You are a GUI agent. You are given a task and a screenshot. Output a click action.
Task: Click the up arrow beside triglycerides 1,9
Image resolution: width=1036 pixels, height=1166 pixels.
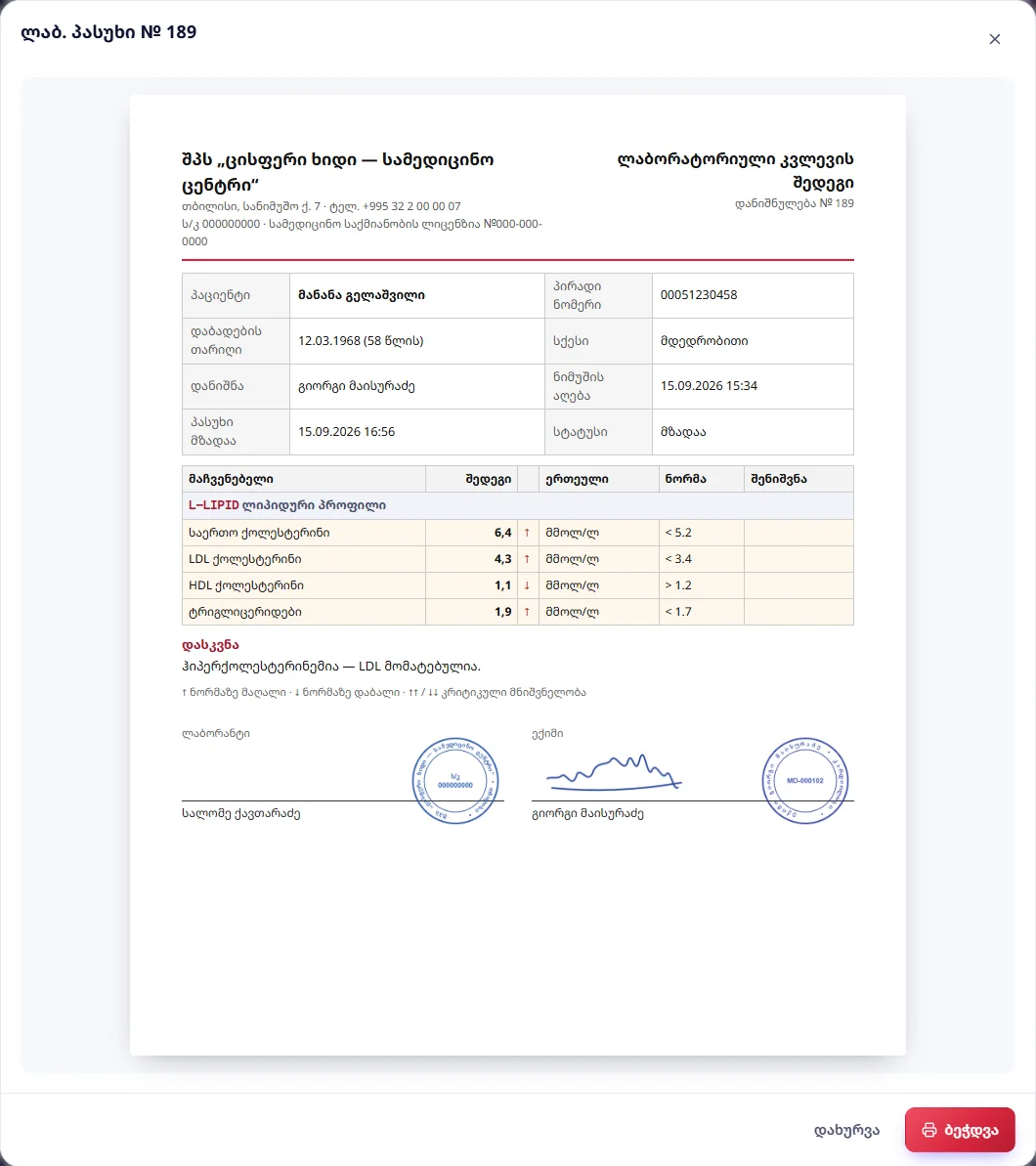coord(528,612)
